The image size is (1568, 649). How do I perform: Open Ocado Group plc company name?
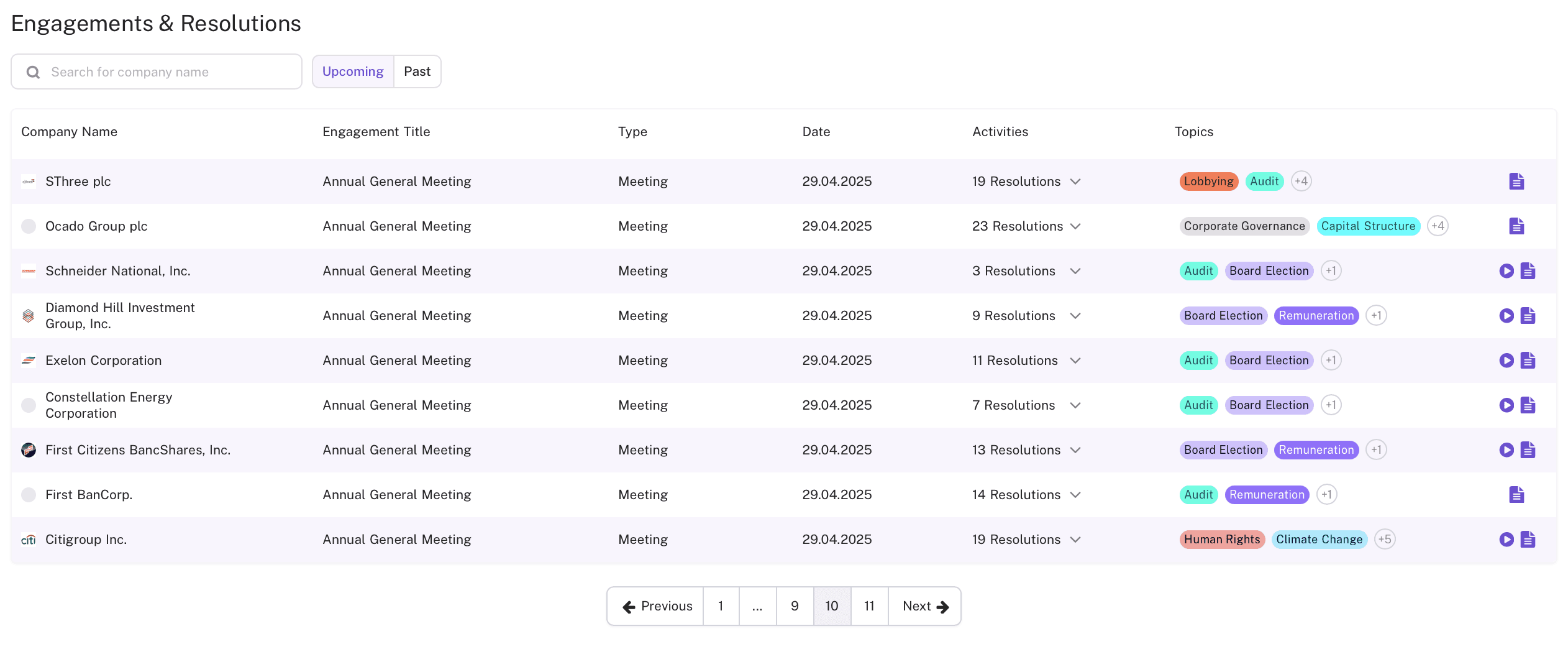coord(96,226)
